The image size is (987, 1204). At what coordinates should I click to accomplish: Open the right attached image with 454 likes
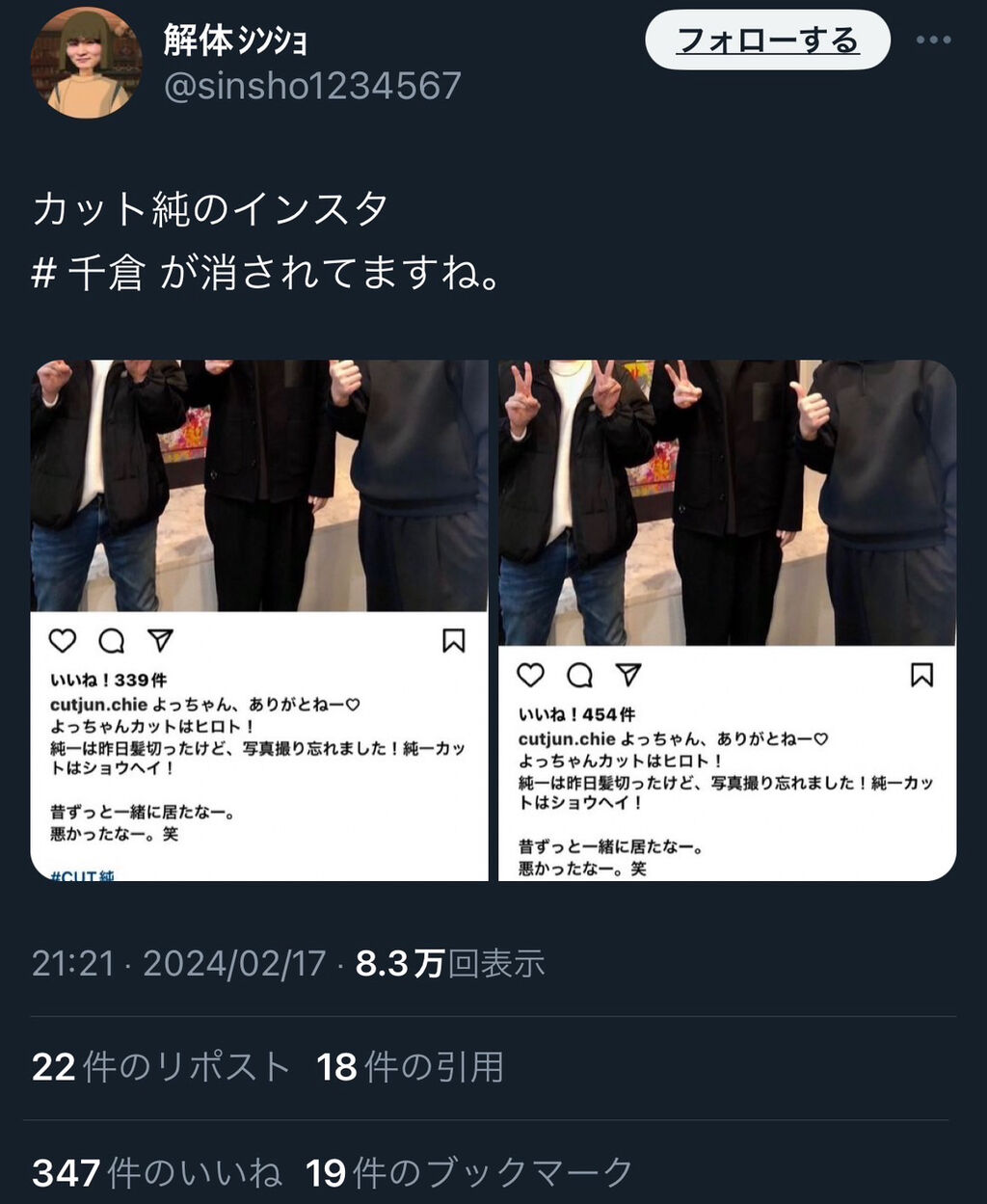pos(728,620)
